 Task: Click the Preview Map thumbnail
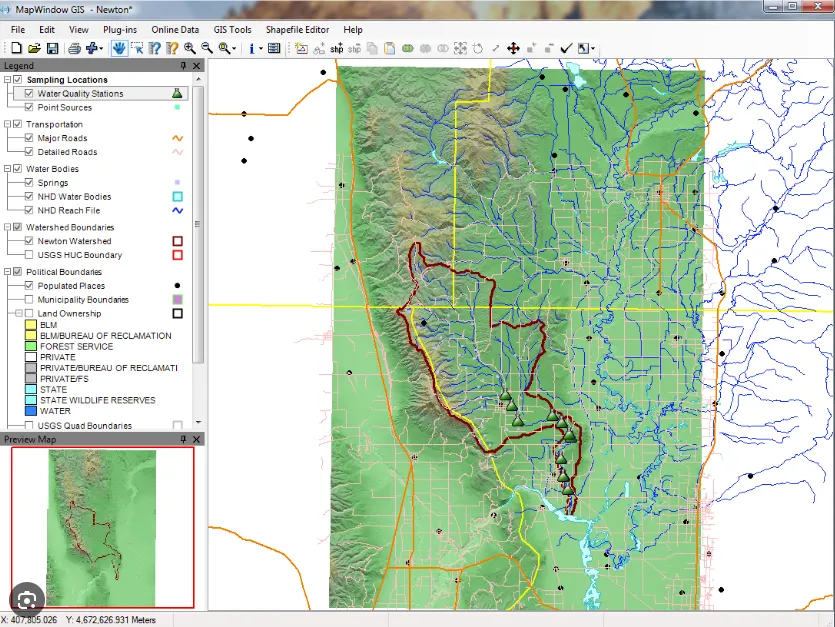coord(102,527)
